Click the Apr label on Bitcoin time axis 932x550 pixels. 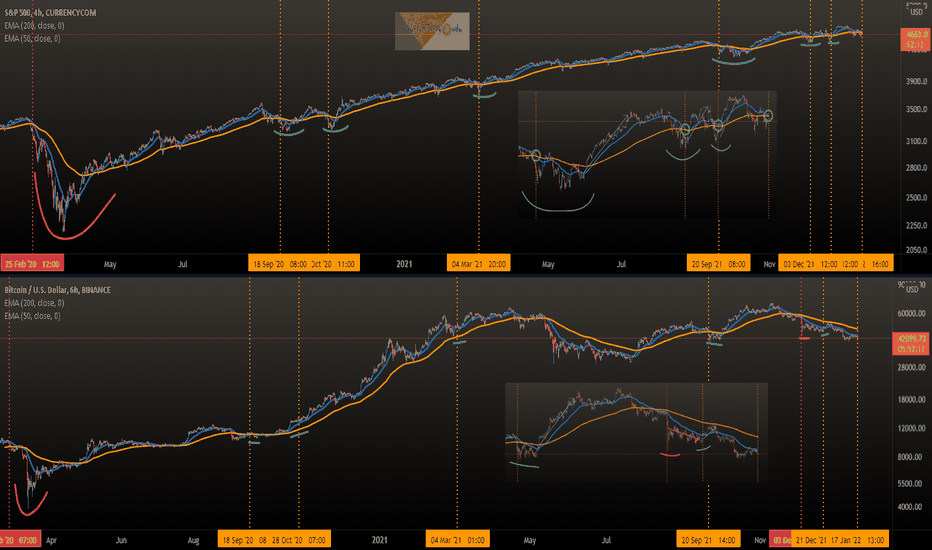click(x=51, y=540)
